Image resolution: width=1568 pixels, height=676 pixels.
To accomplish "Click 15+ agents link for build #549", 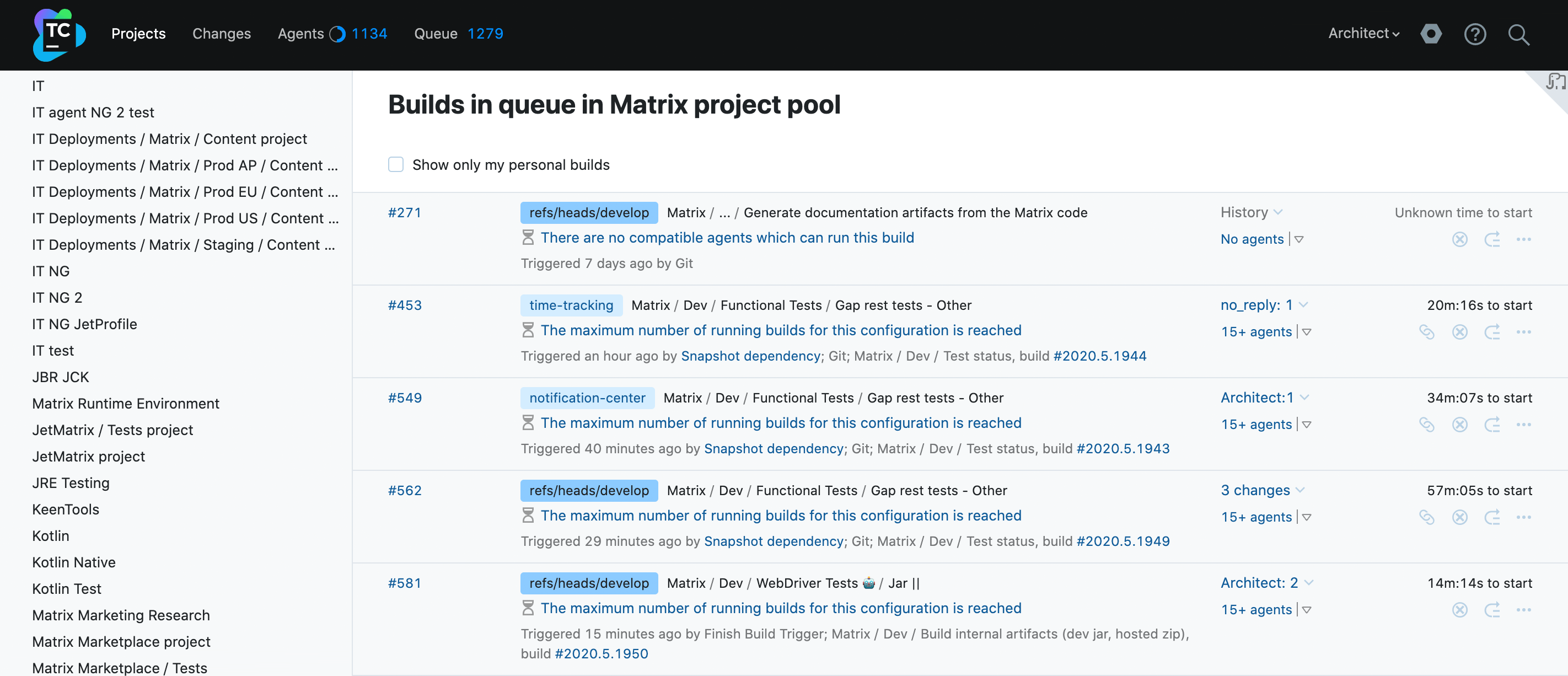I will pos(1256,425).
